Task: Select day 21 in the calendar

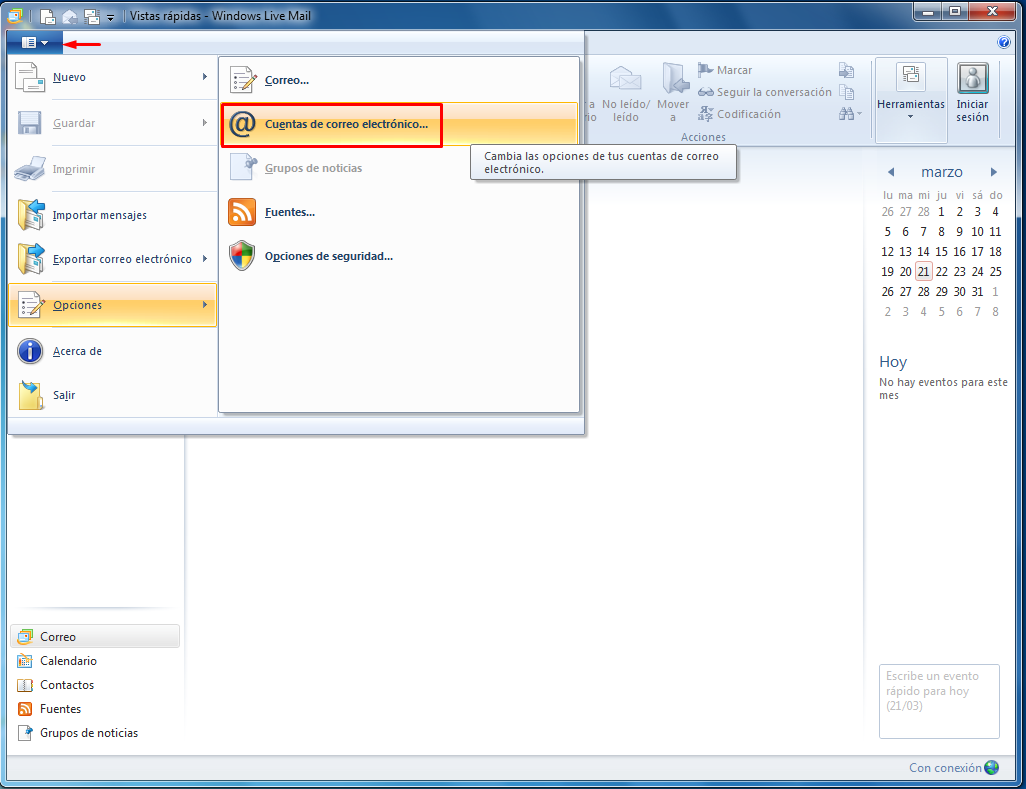Action: [x=923, y=272]
